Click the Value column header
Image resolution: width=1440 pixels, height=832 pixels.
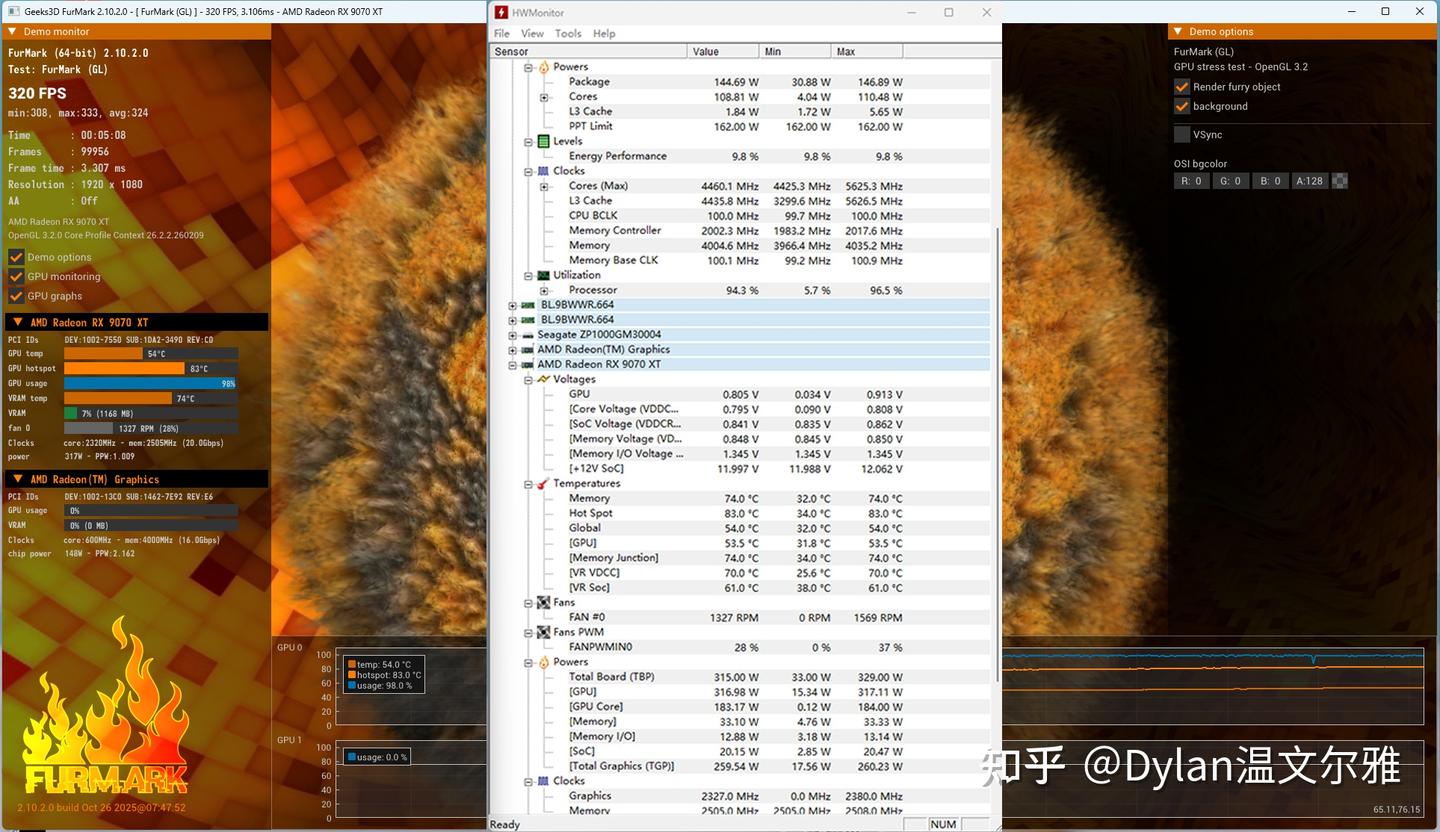(723, 51)
